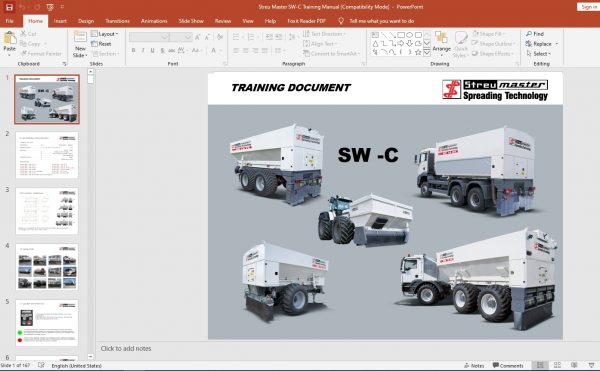Image resolution: width=600 pixels, height=371 pixels.
Task: Toggle Strikethrough (abc) formatting
Action: pyautogui.click(x=171, y=50)
